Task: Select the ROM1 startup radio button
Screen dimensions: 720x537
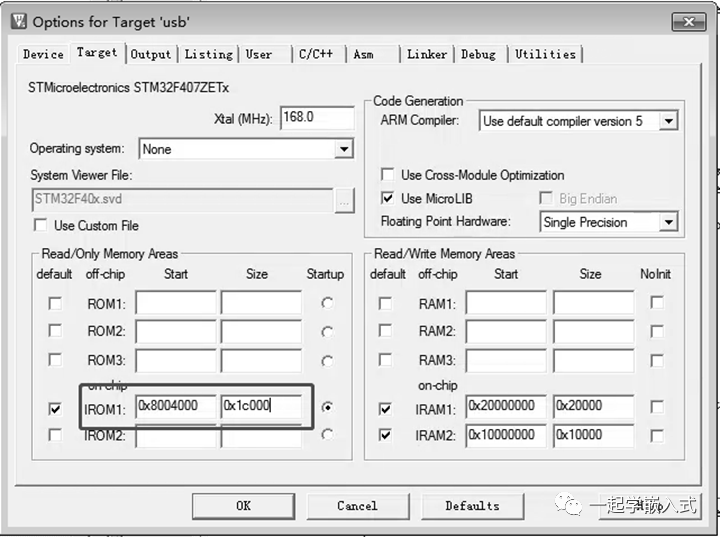Action: pyautogui.click(x=326, y=303)
